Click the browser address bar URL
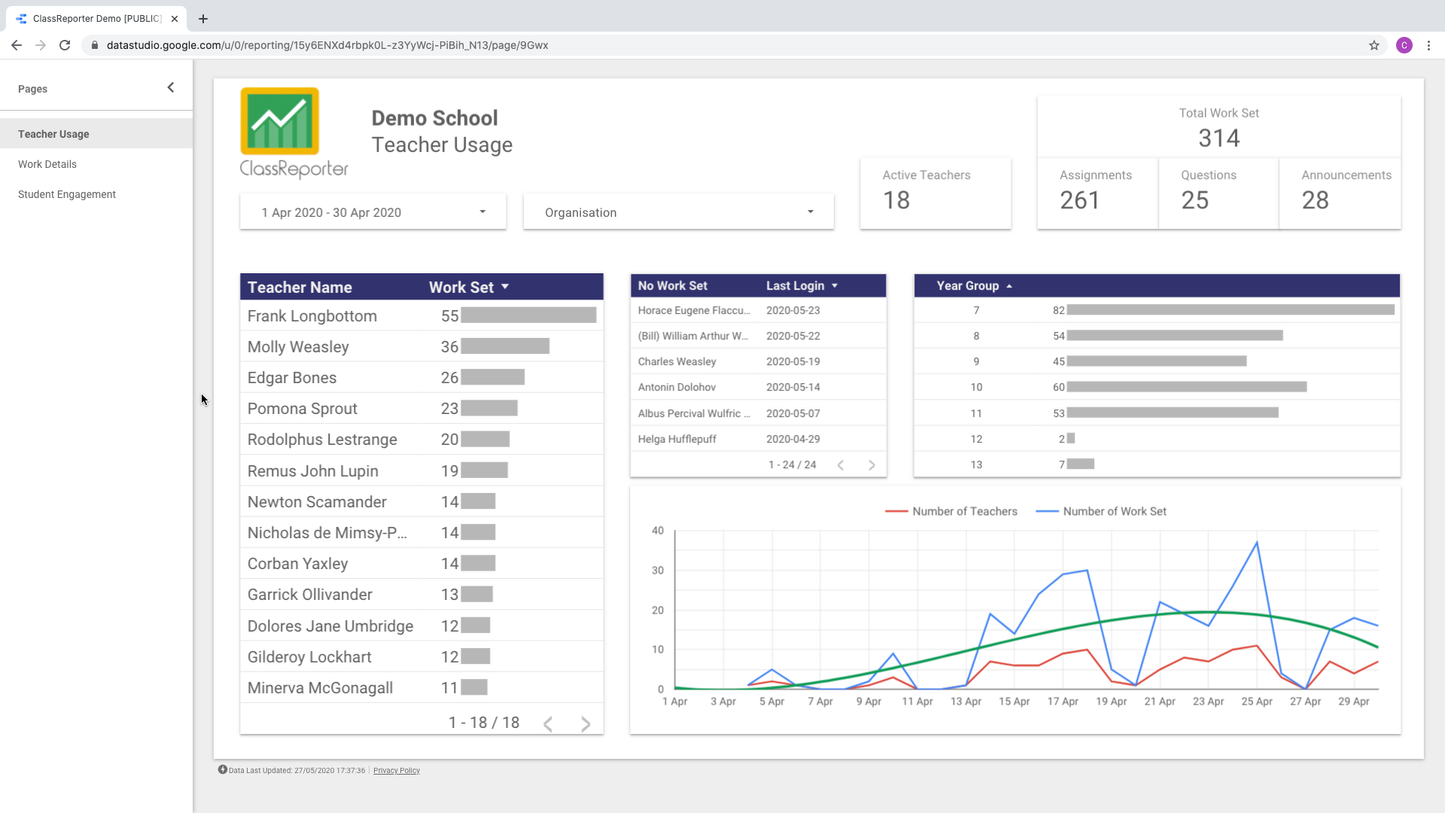 [x=327, y=45]
